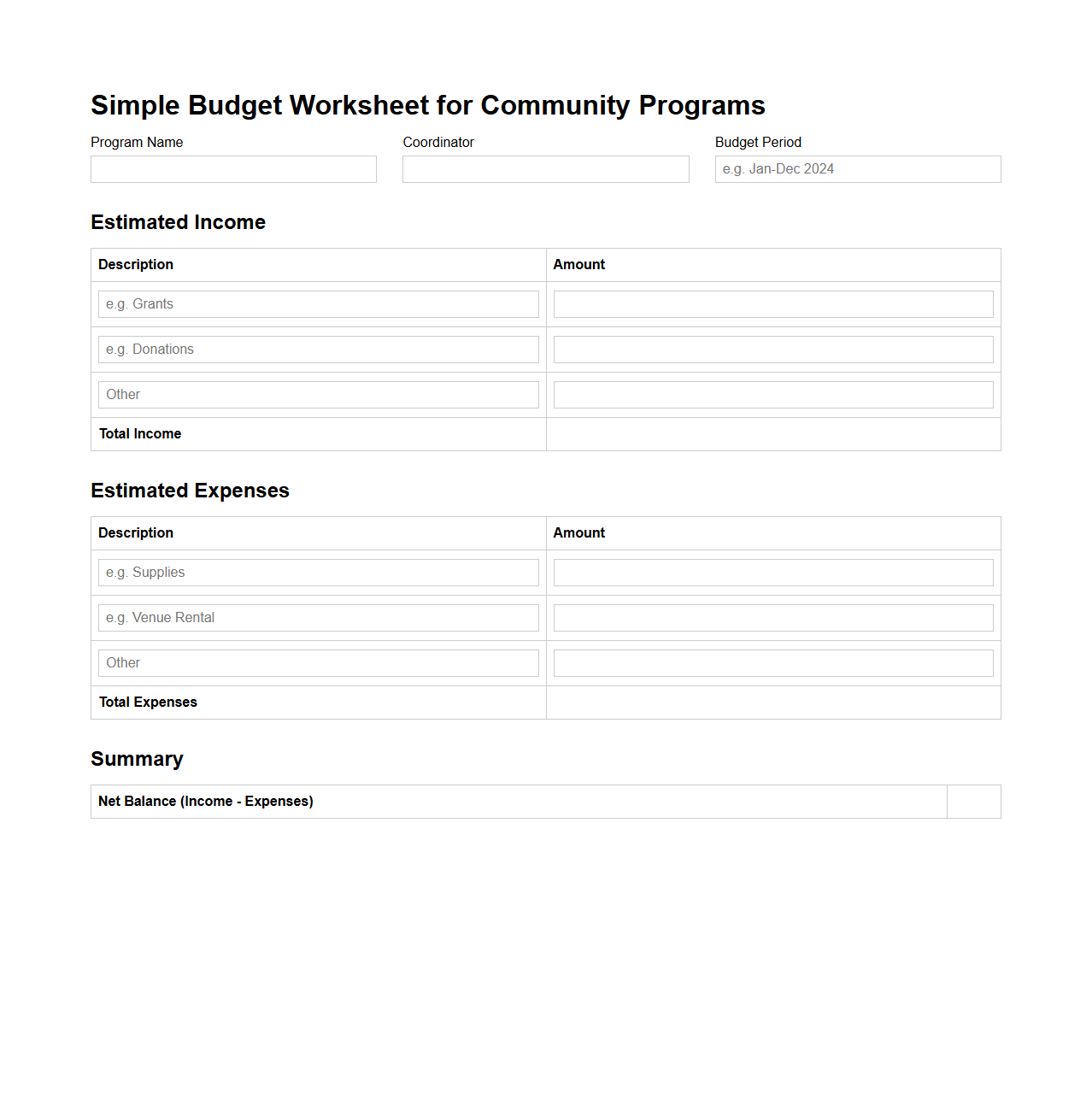Click the Supplies description field
This screenshot has width=1092, height=1111.
tap(317, 573)
